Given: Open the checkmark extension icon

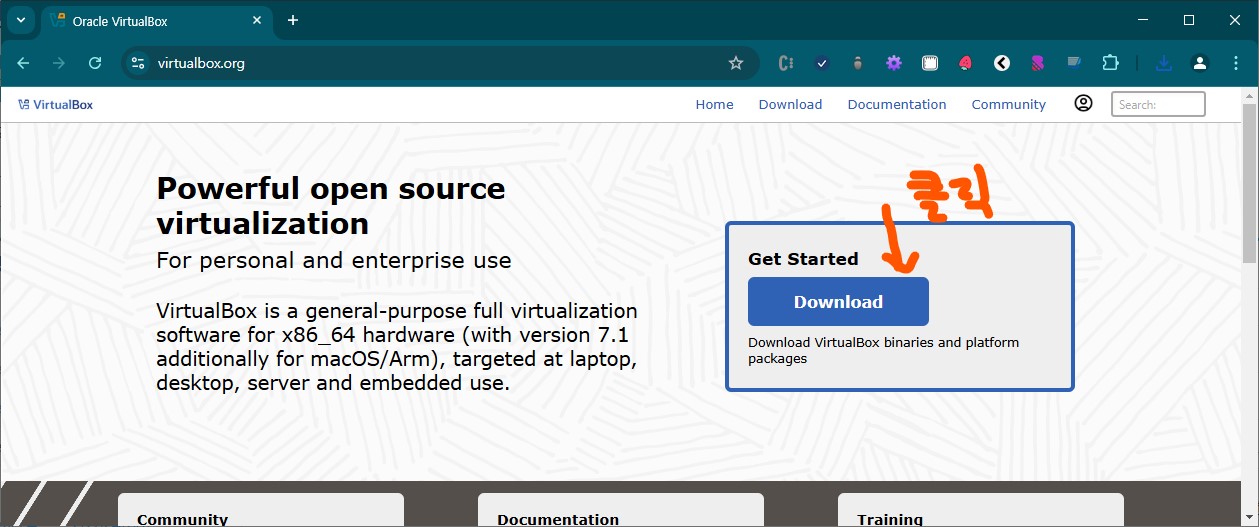Looking at the screenshot, I should point(822,63).
